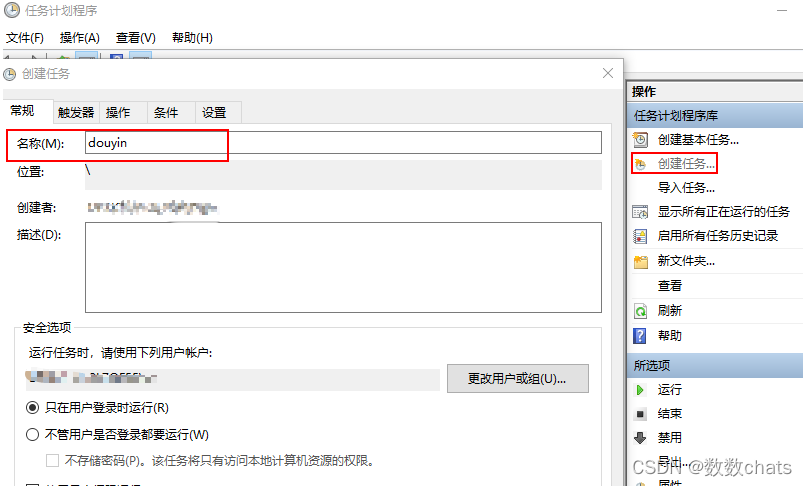The image size is (807, 486).
Task: Click 所选项 section header
Action: 714,366
